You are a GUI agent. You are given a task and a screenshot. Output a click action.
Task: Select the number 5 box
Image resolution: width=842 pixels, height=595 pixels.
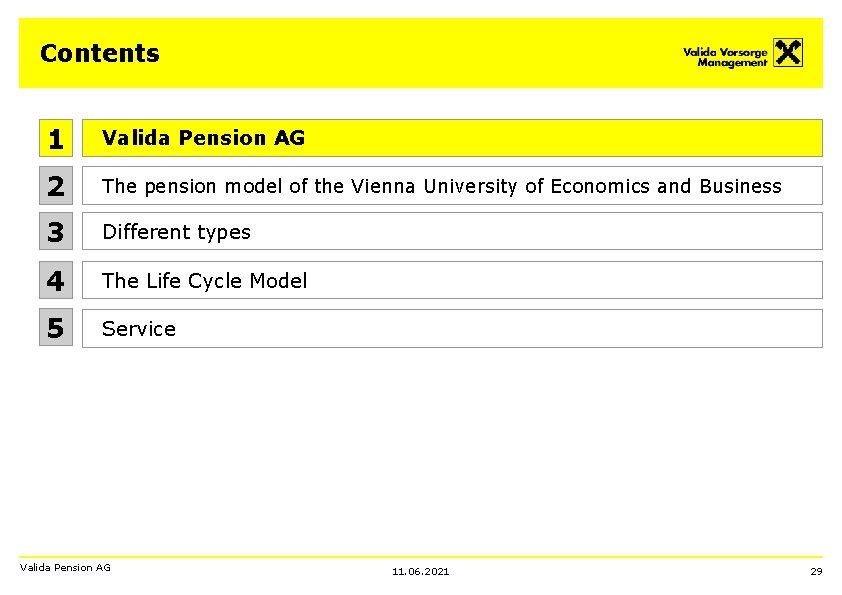point(56,327)
